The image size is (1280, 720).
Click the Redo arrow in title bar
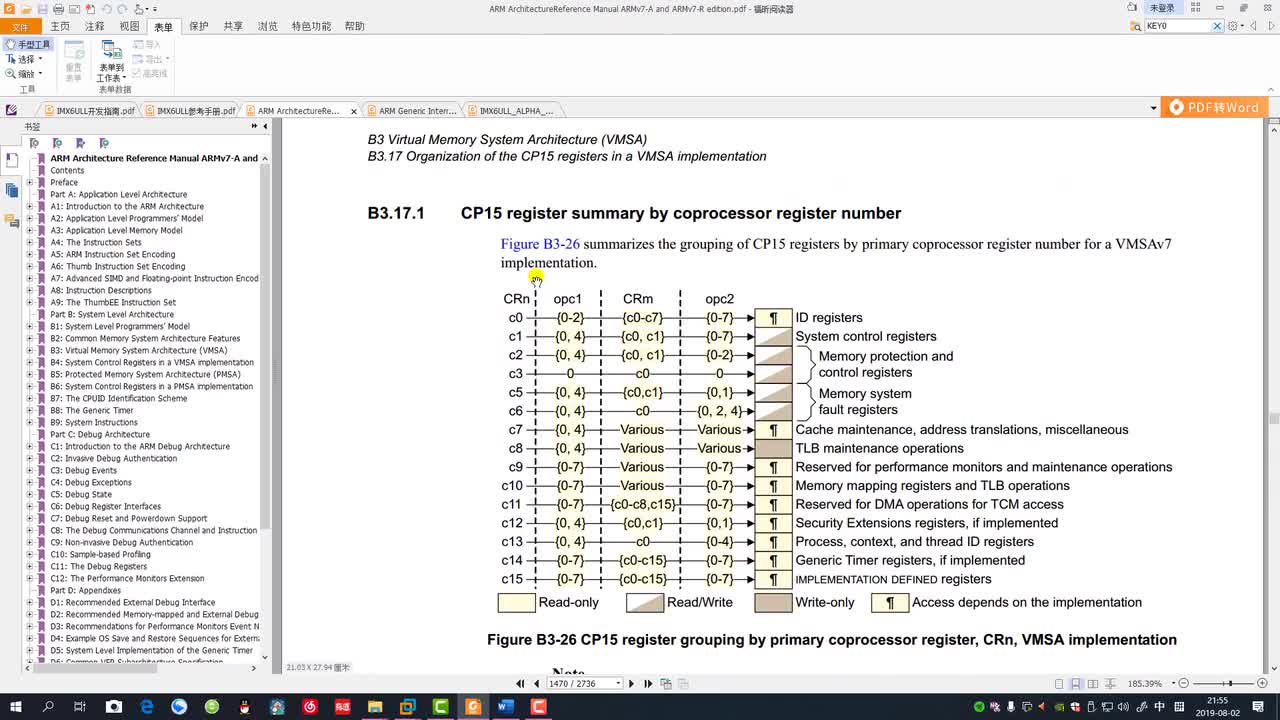[x=123, y=9]
